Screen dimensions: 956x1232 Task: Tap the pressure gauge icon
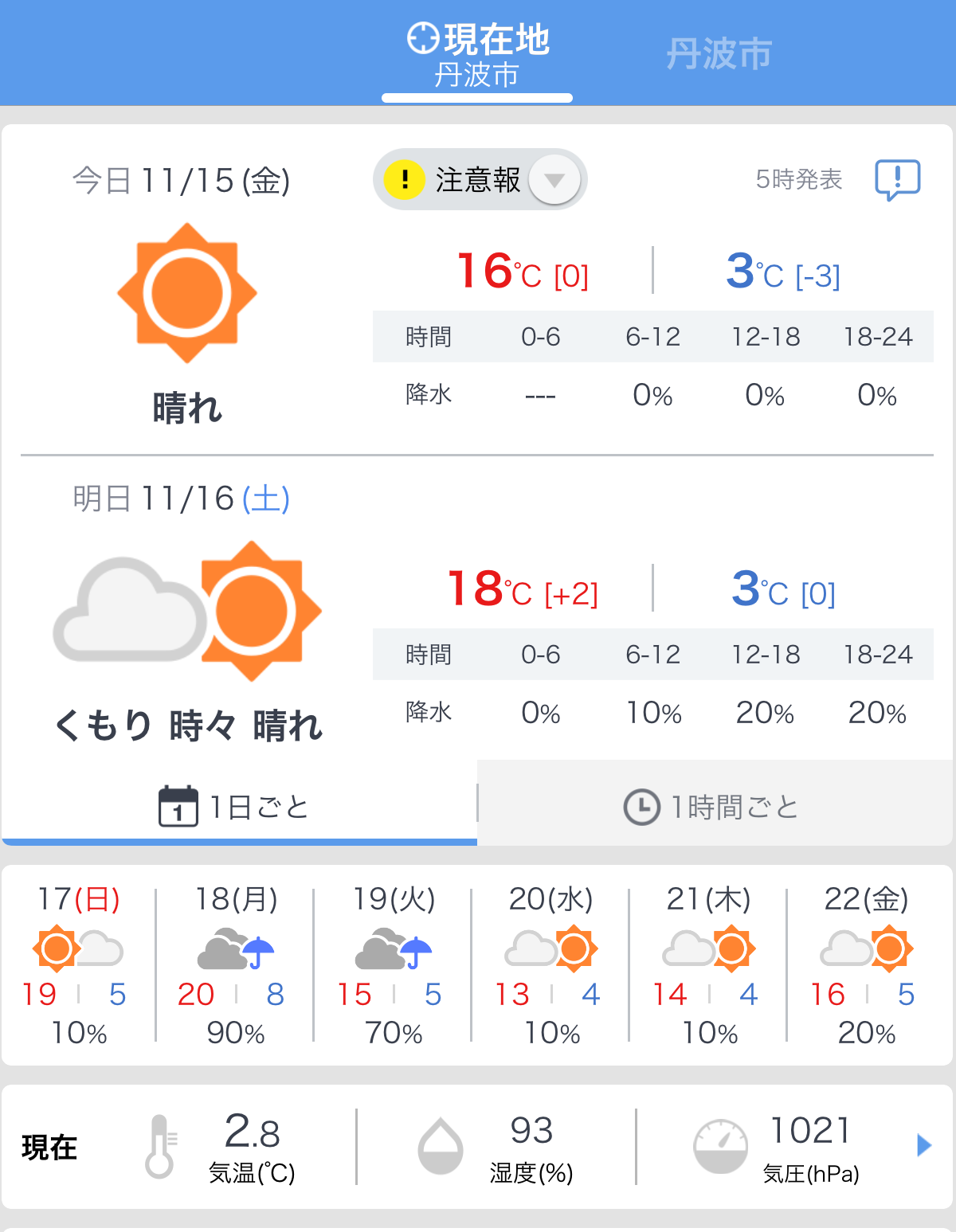[x=720, y=1146]
